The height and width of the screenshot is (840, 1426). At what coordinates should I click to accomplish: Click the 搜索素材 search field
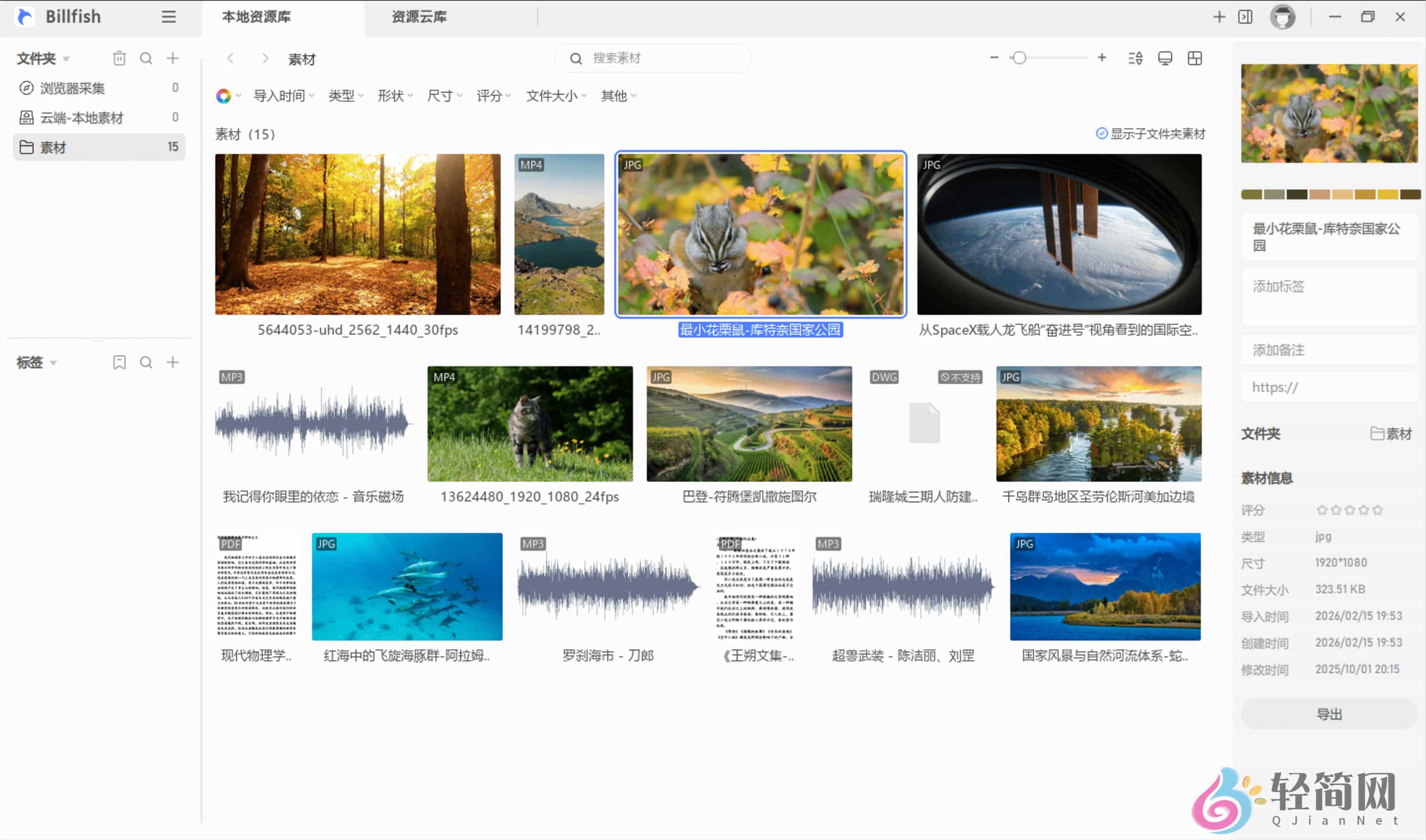coord(651,58)
